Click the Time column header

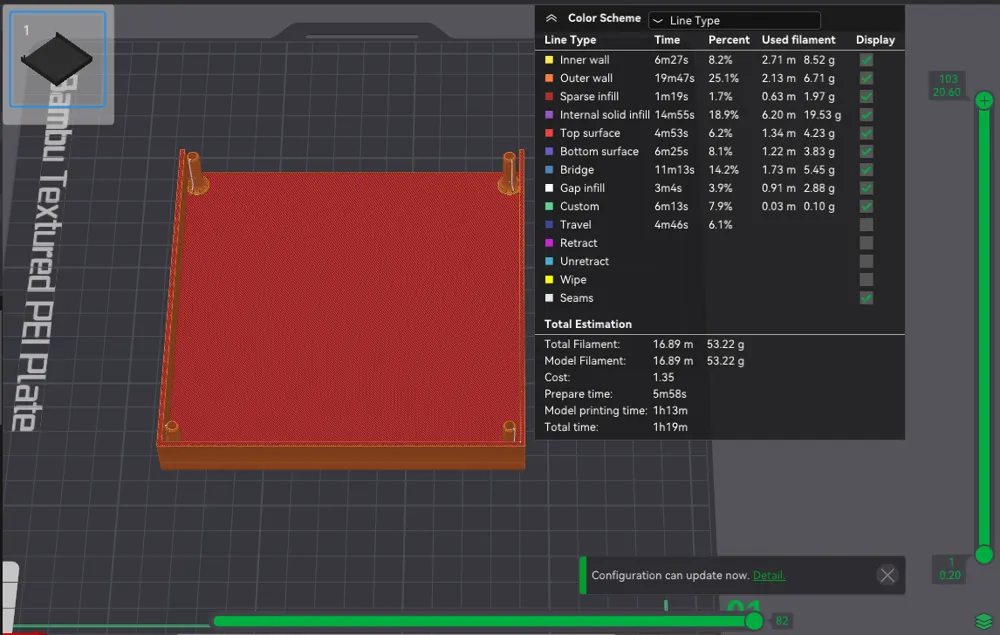(x=667, y=40)
